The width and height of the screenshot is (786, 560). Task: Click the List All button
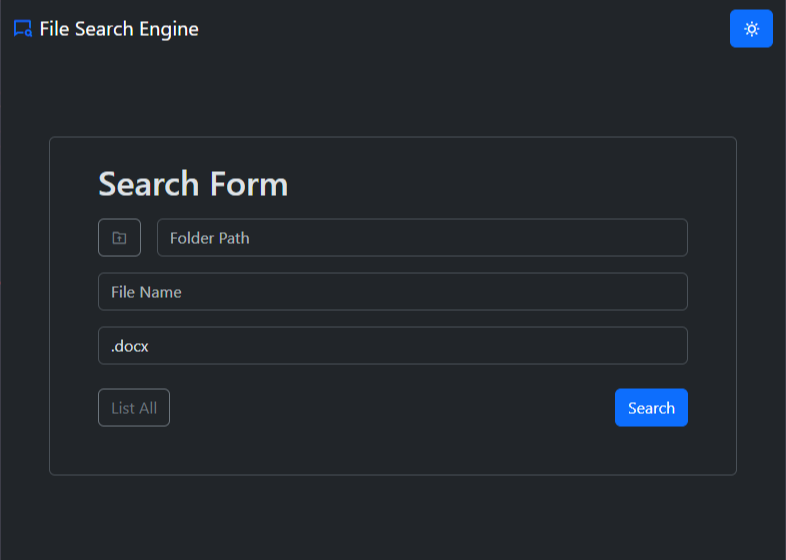134,408
